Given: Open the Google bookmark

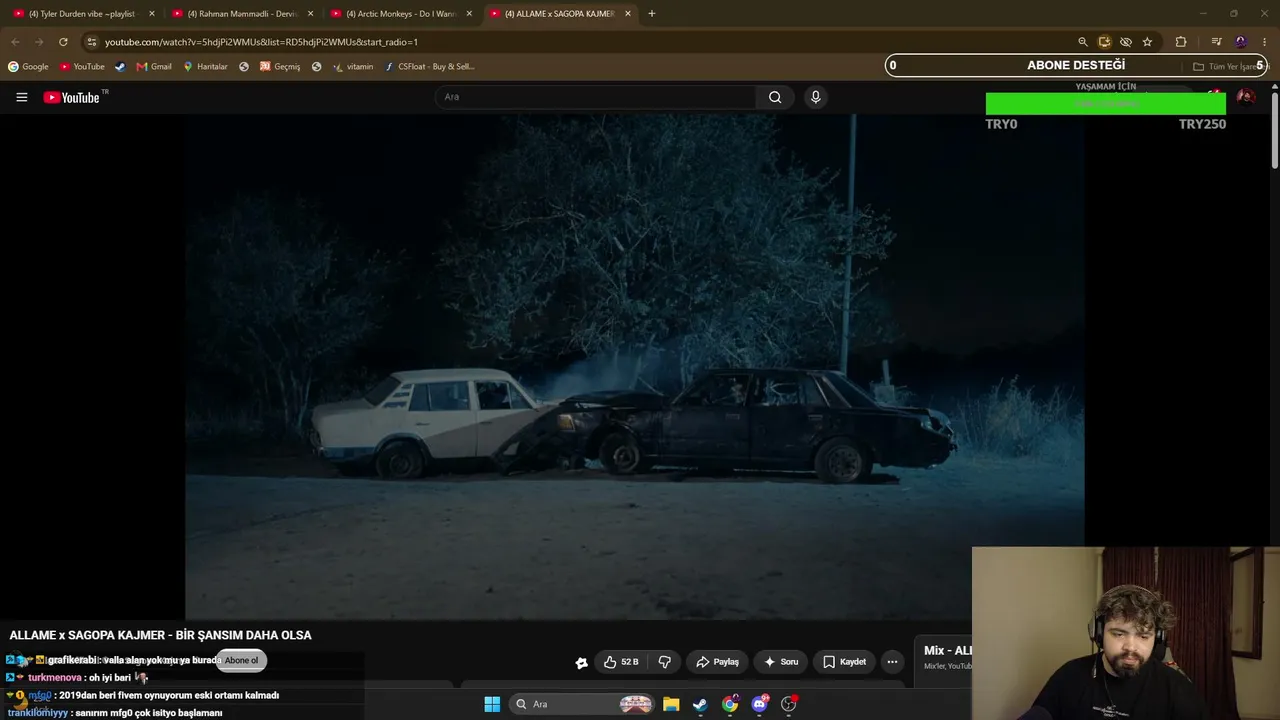Looking at the screenshot, I should (28, 67).
